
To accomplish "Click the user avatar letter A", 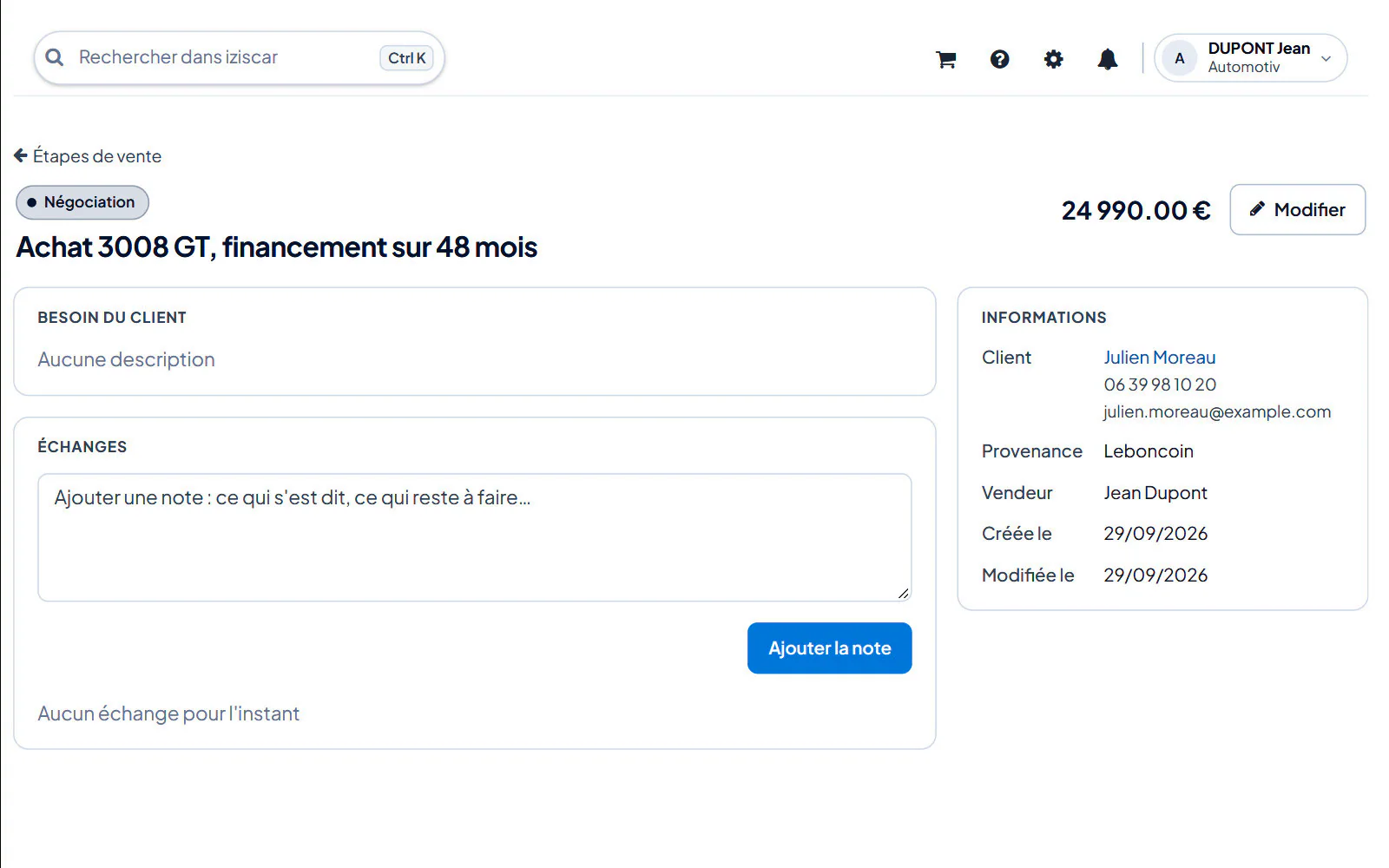I will 1179,58.
